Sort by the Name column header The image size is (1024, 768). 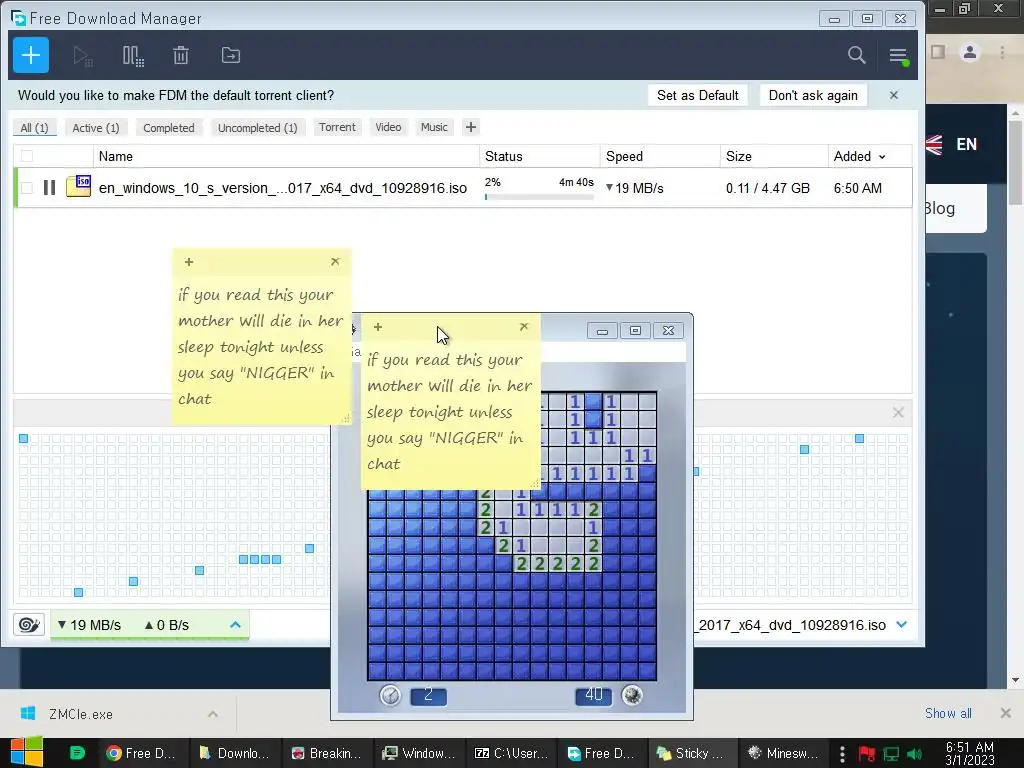(286, 156)
